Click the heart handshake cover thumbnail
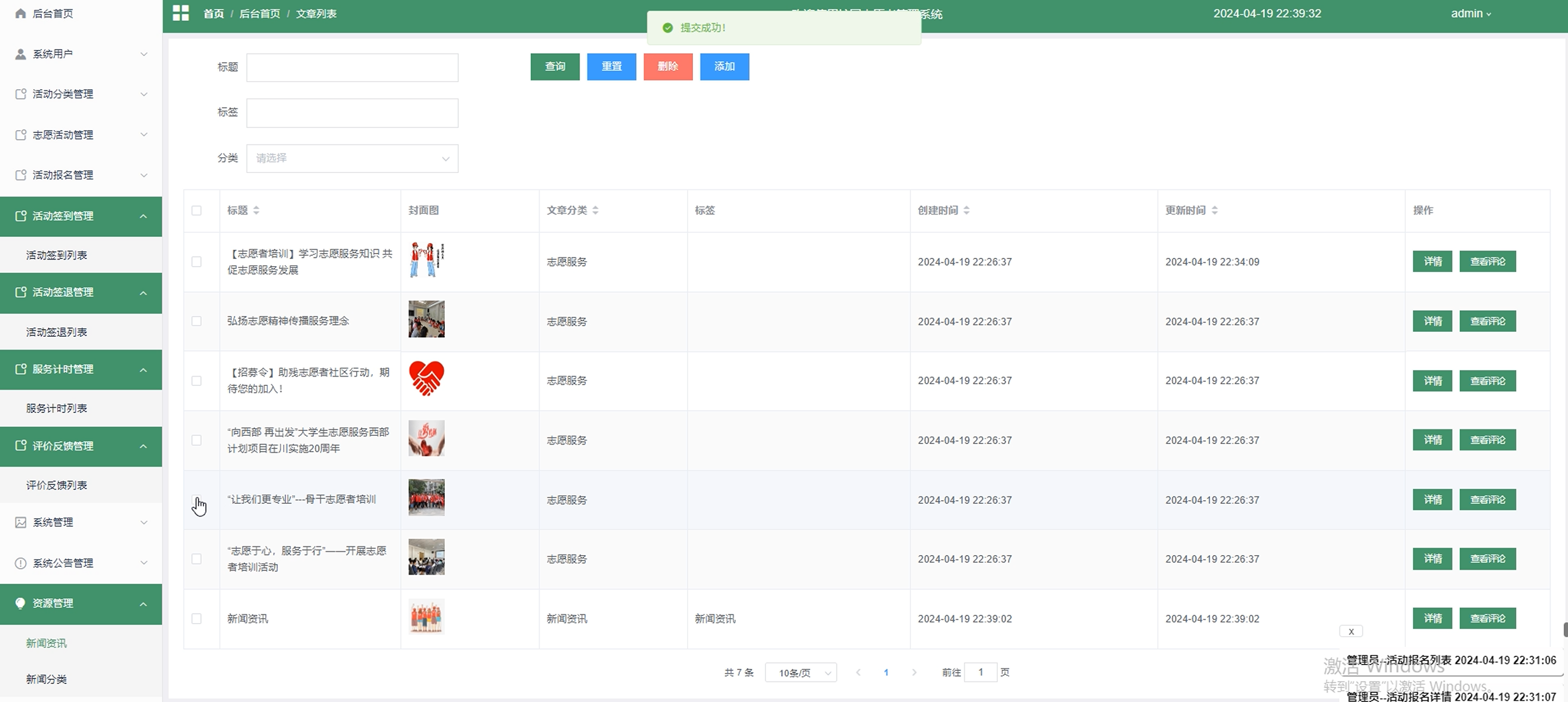1568x702 pixels. coord(426,379)
